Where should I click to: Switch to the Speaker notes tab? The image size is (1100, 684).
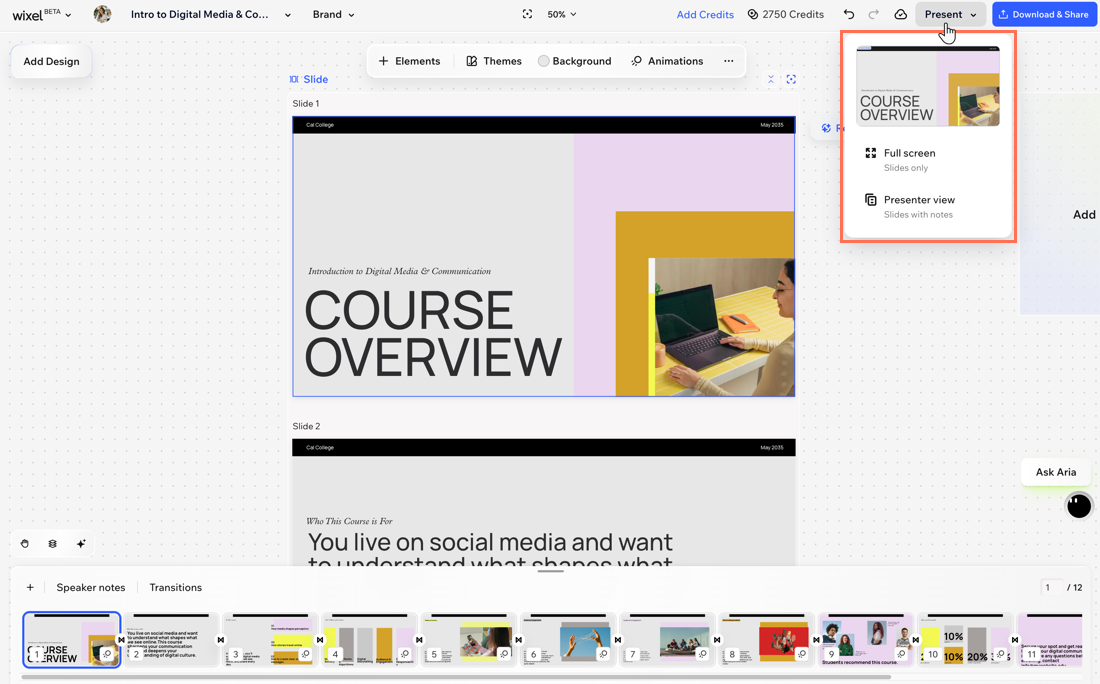pyautogui.click(x=91, y=587)
